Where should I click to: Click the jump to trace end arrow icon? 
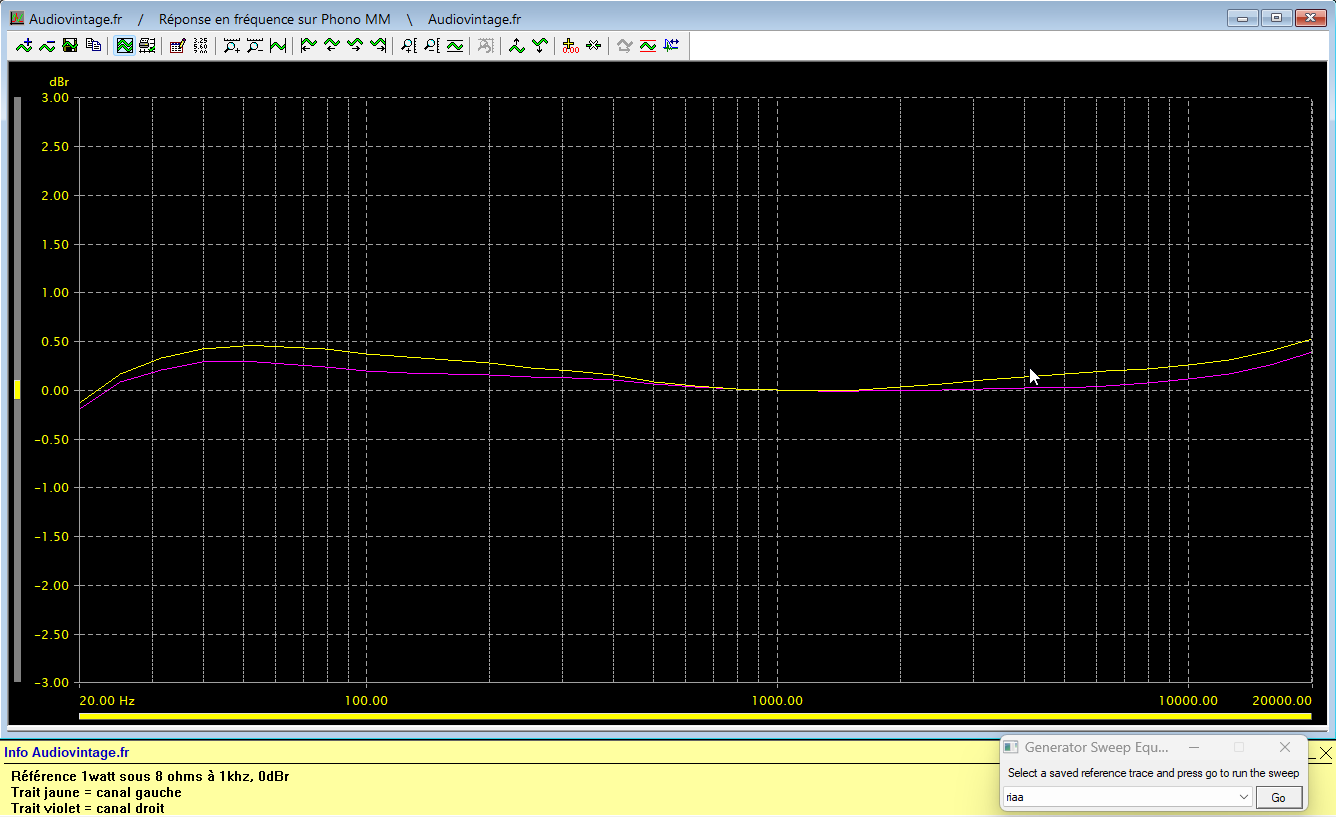pos(377,45)
